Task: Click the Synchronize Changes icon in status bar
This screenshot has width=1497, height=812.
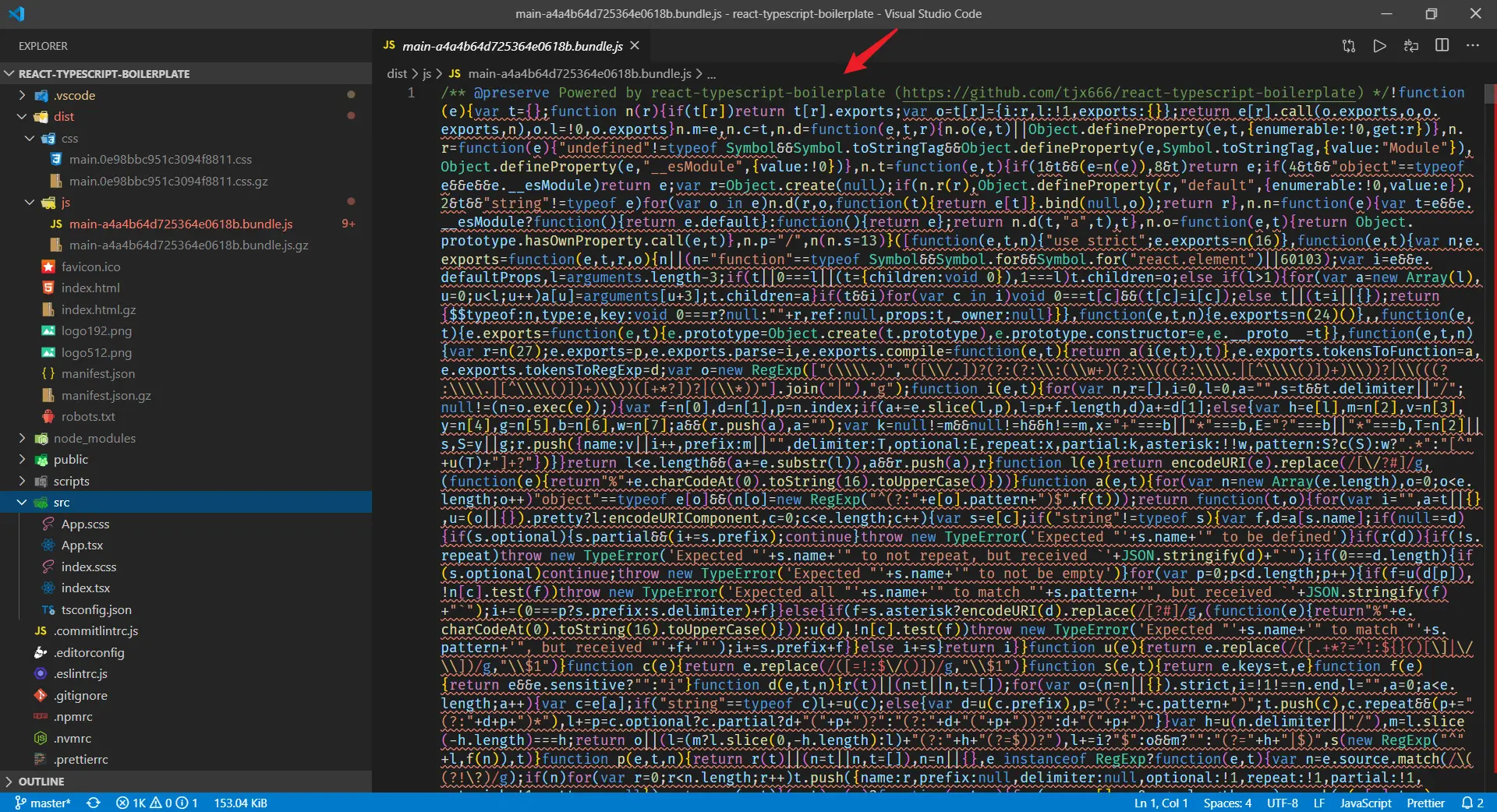Action: (94, 803)
